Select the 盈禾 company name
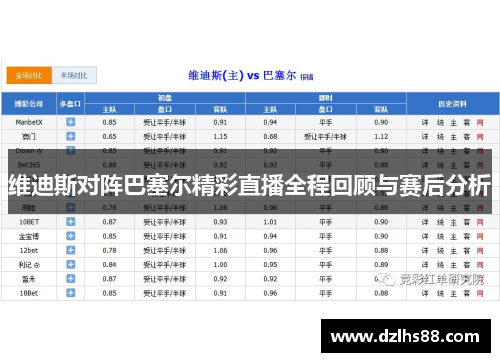 [29, 279]
